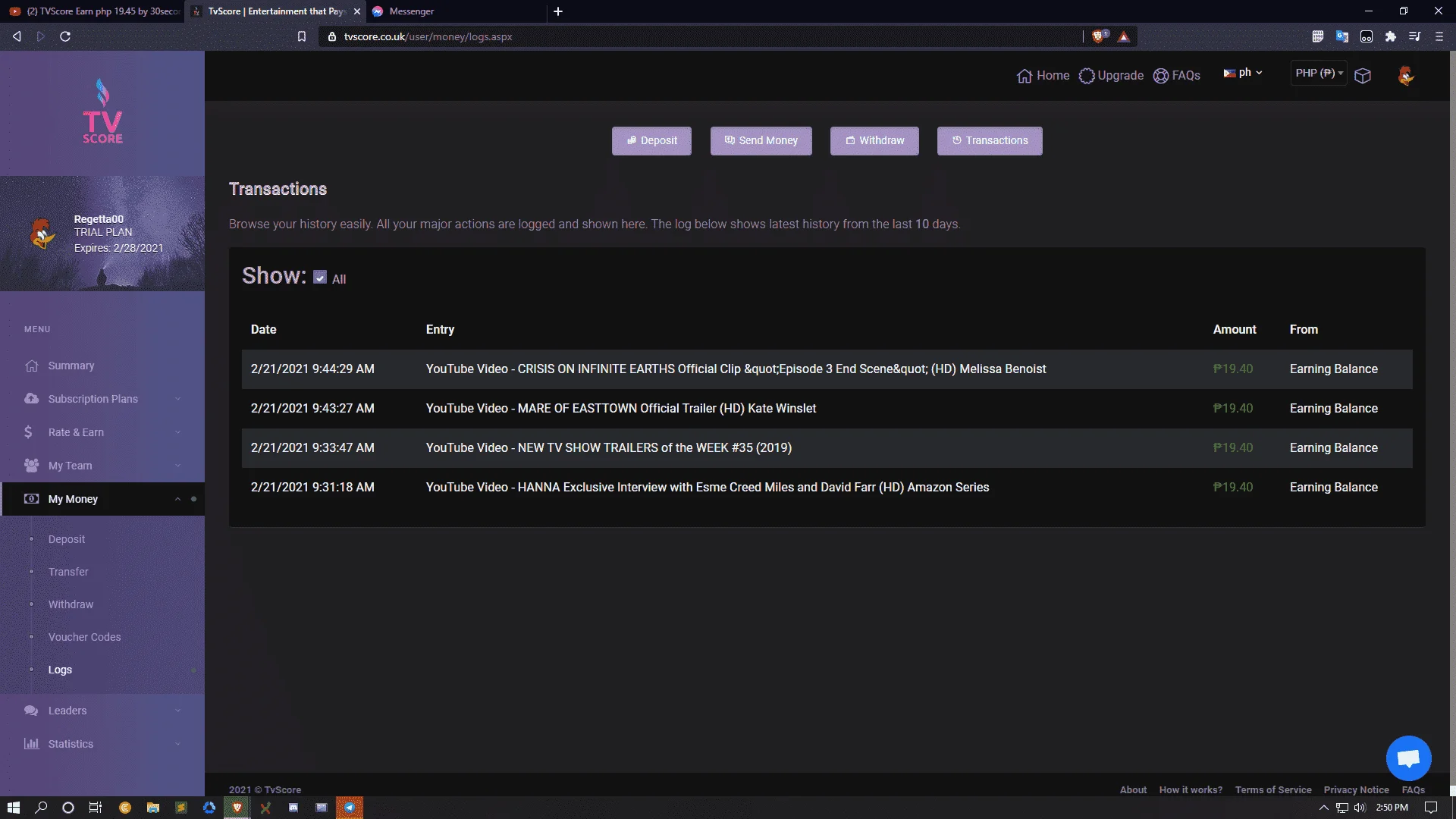Open the ph language dropdown
The image size is (1456, 819).
[x=1243, y=73]
